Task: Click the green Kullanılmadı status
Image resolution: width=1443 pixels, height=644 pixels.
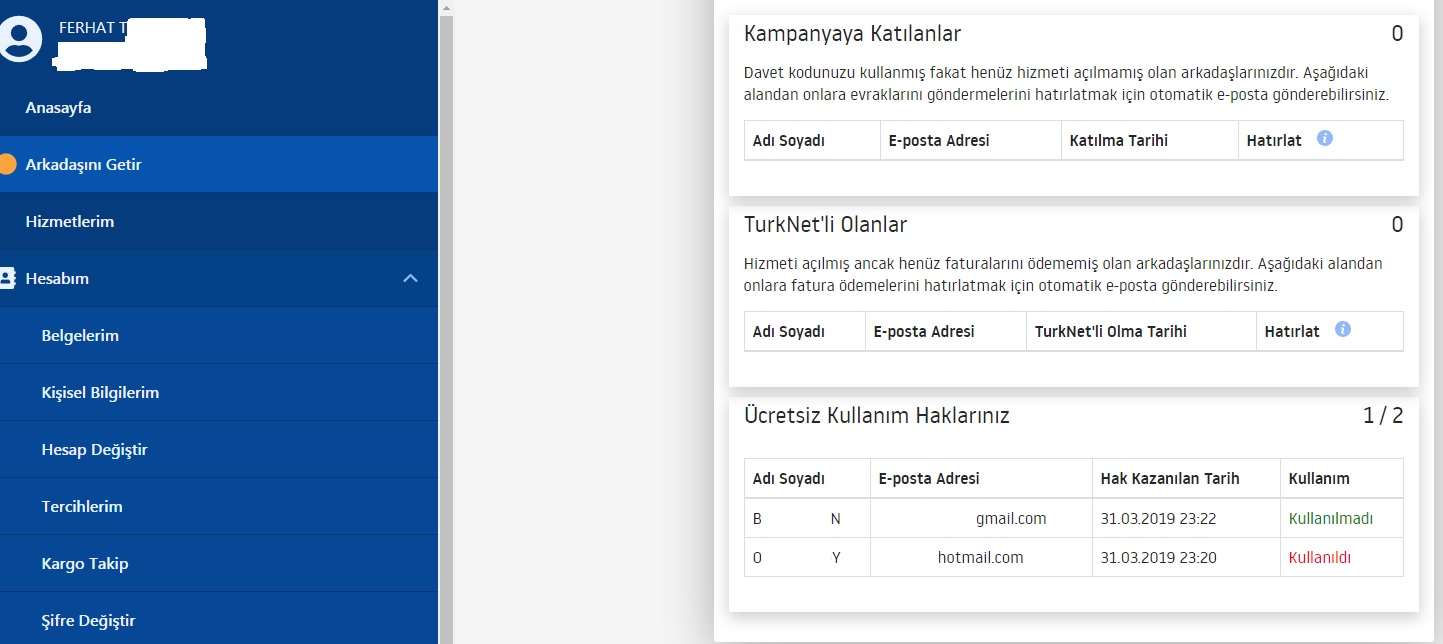Action: [x=1330, y=519]
